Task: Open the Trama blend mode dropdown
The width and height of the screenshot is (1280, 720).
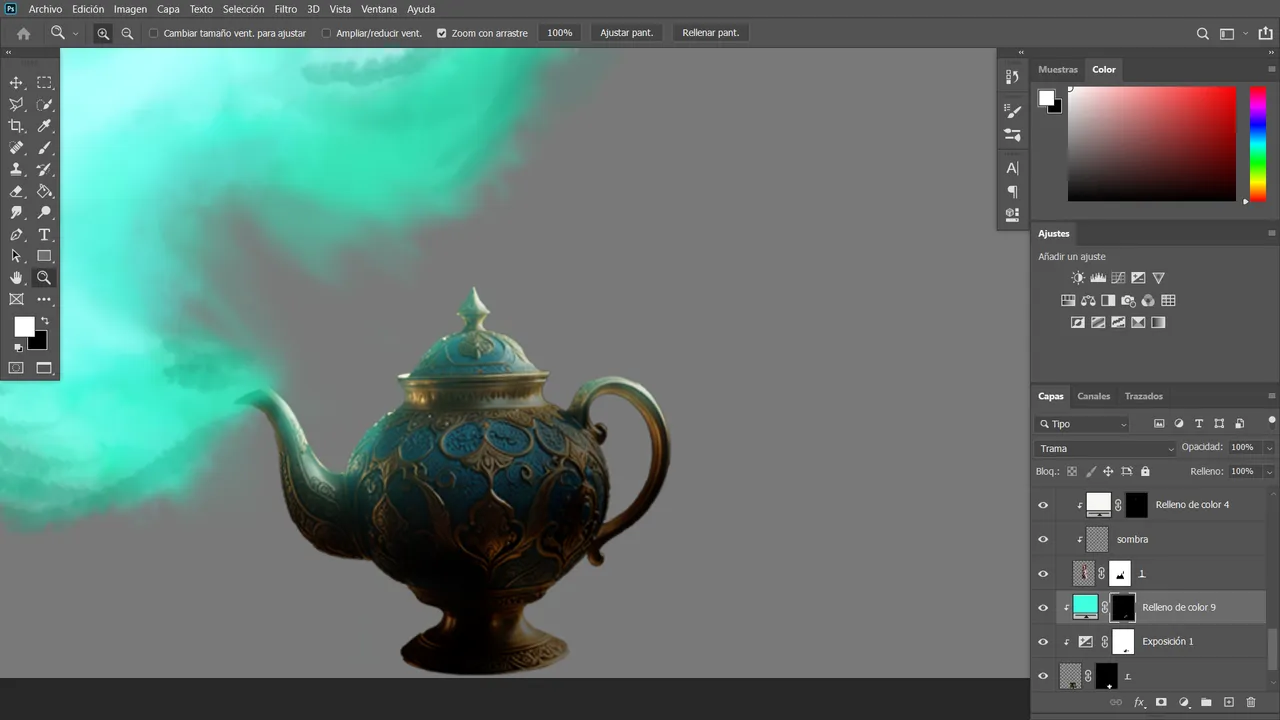Action: 1104,448
